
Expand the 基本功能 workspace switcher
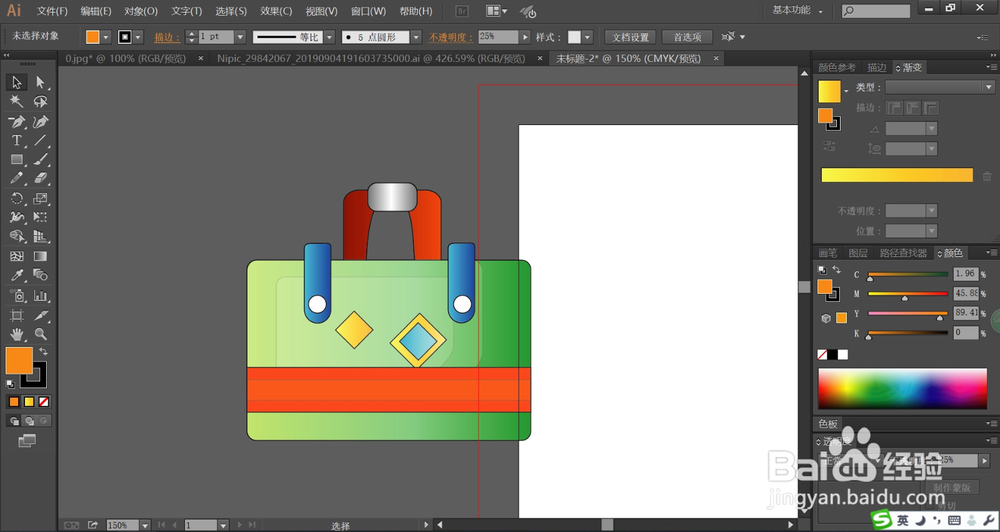click(x=799, y=11)
